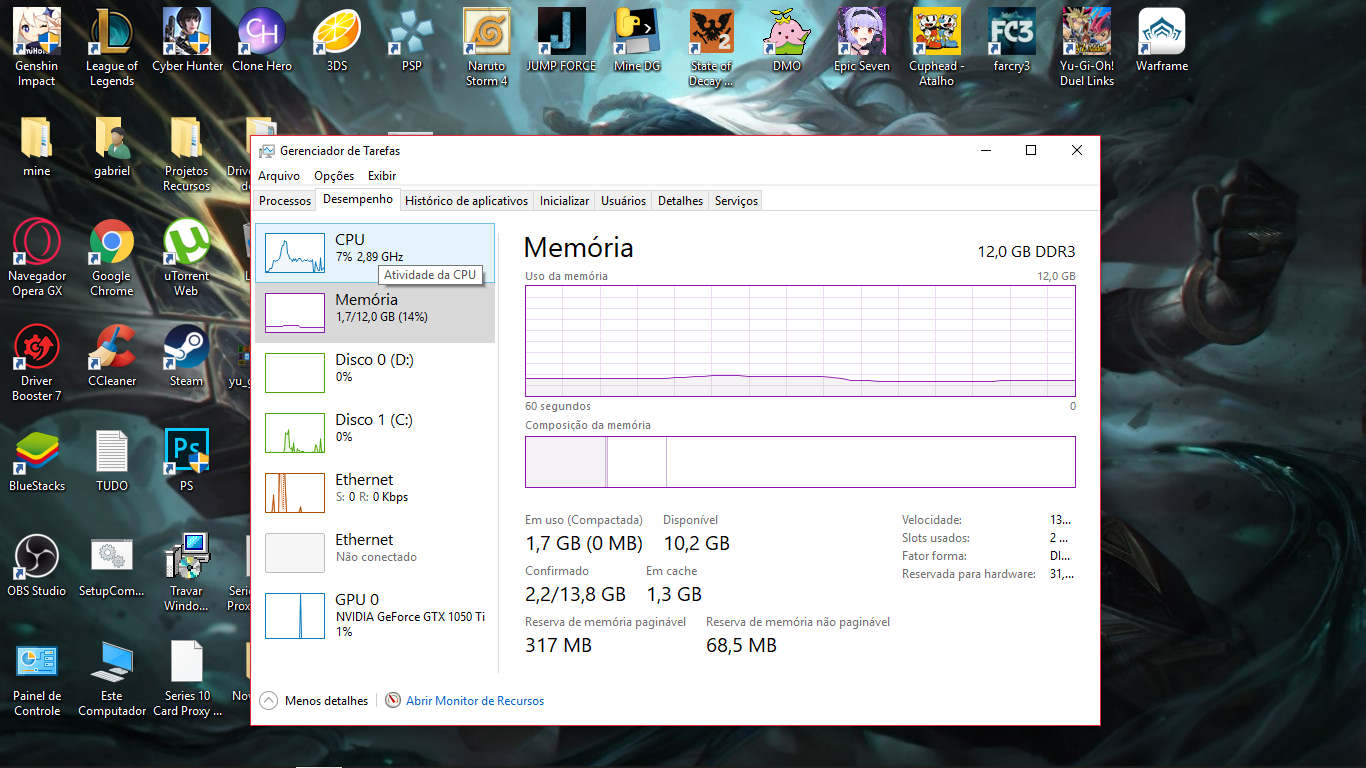
Task: Select the BlueStacks desktop icon
Action: coord(37,460)
